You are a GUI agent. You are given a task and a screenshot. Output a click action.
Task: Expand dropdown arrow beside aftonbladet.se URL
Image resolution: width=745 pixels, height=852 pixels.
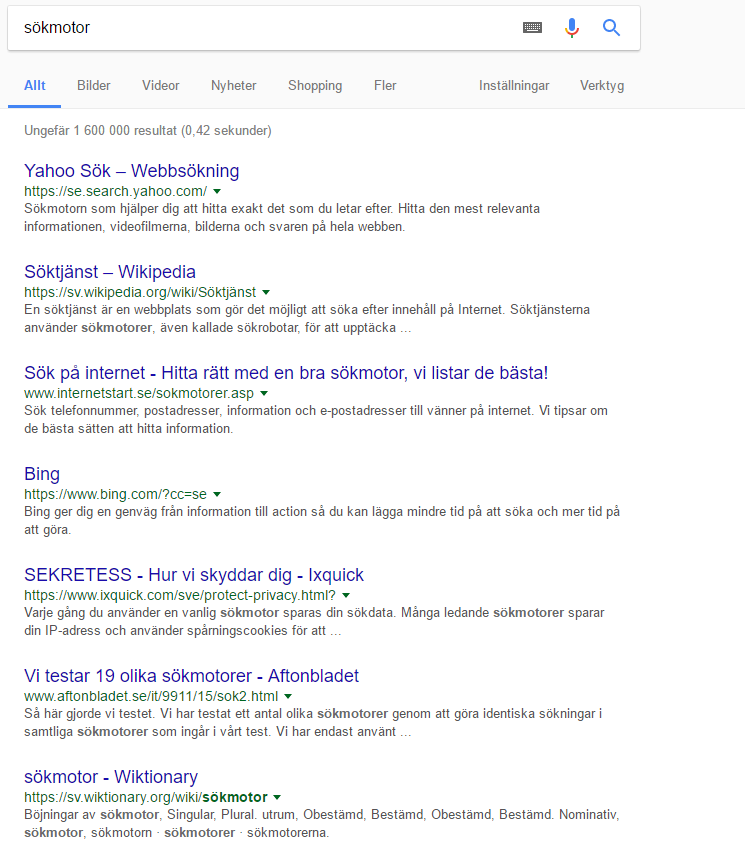point(288,697)
